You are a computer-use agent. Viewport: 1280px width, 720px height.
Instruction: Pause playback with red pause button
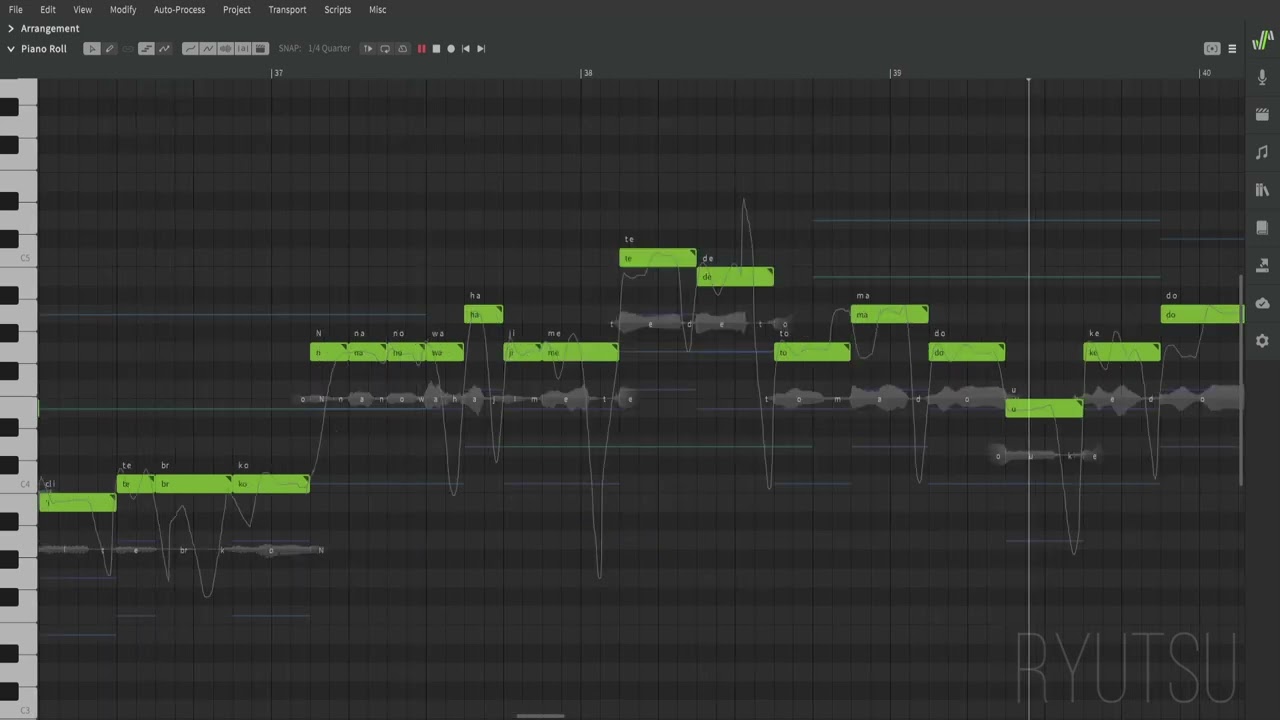421,48
